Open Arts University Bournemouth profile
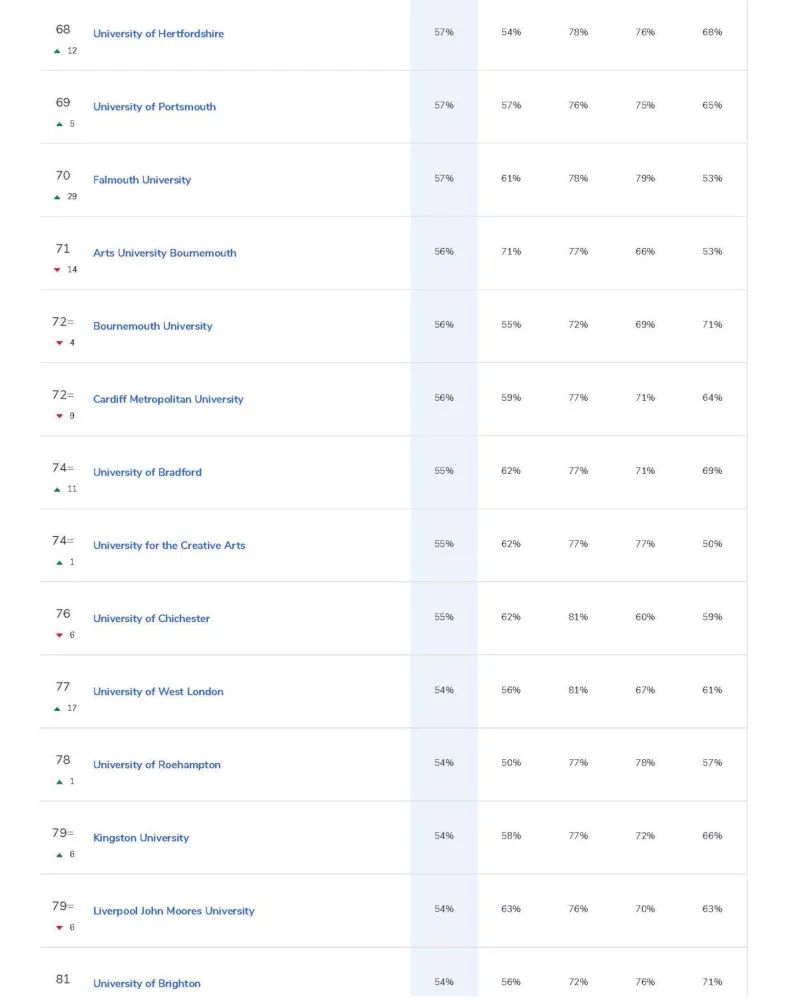The image size is (790, 1000). [x=165, y=253]
